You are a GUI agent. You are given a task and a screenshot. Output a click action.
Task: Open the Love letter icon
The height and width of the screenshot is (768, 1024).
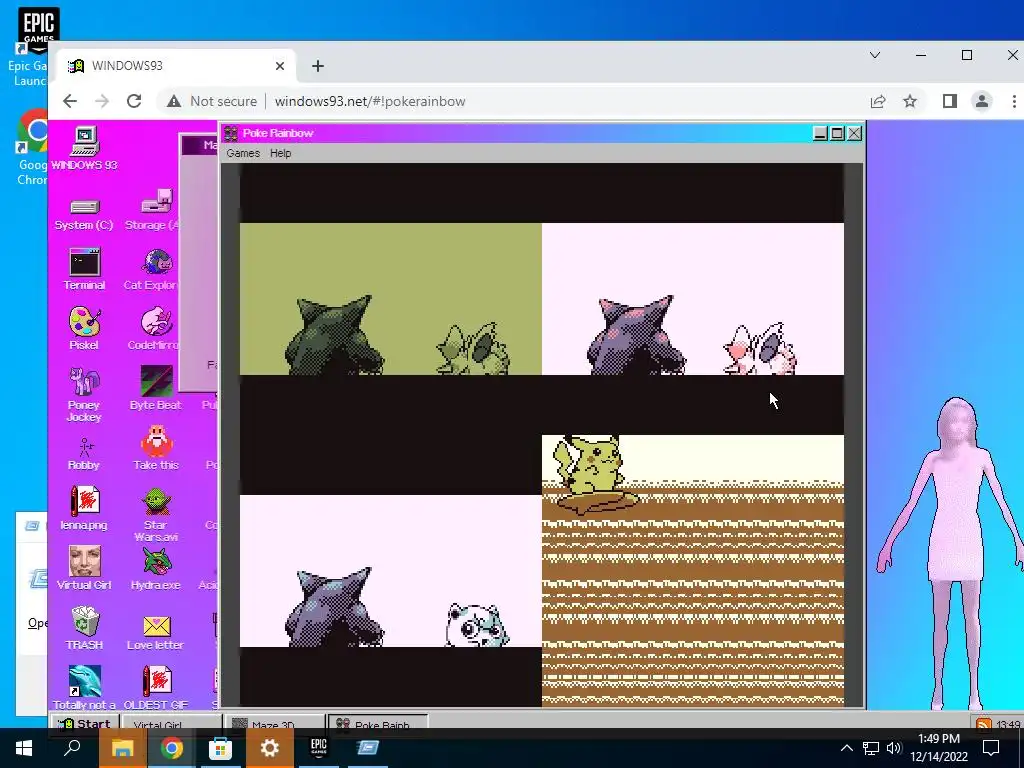coord(155,632)
